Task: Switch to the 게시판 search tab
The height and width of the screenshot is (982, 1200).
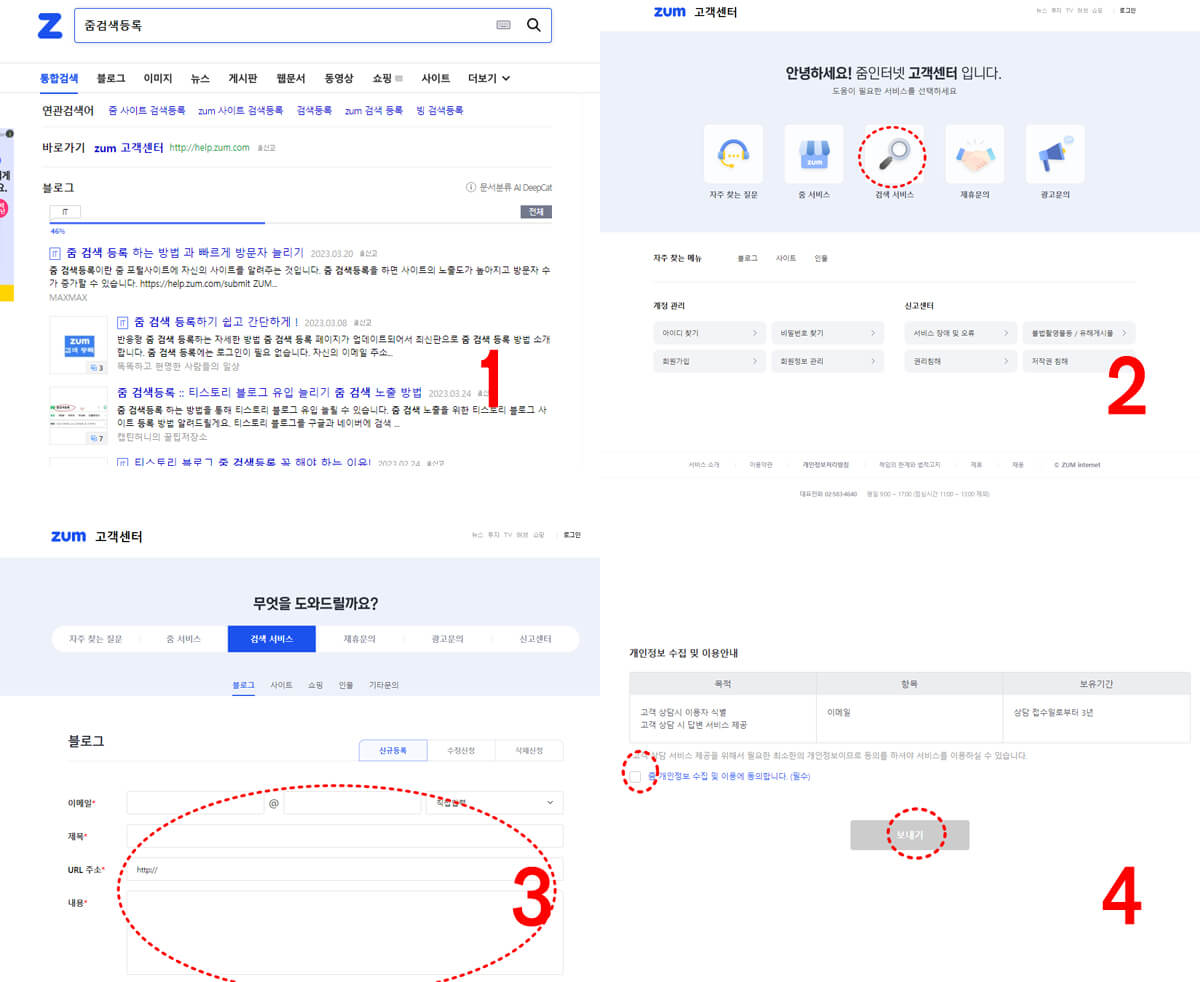Action: (x=243, y=78)
